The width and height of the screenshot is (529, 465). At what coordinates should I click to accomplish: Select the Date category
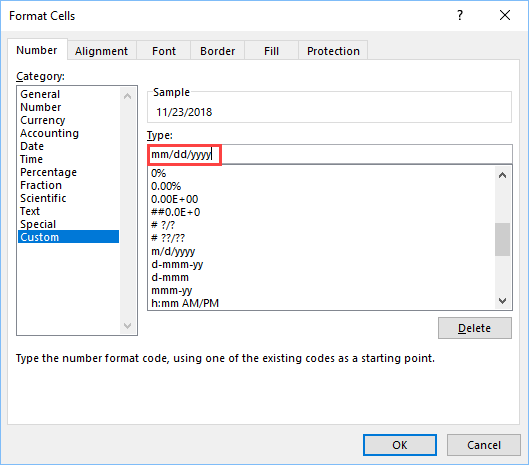click(x=32, y=146)
